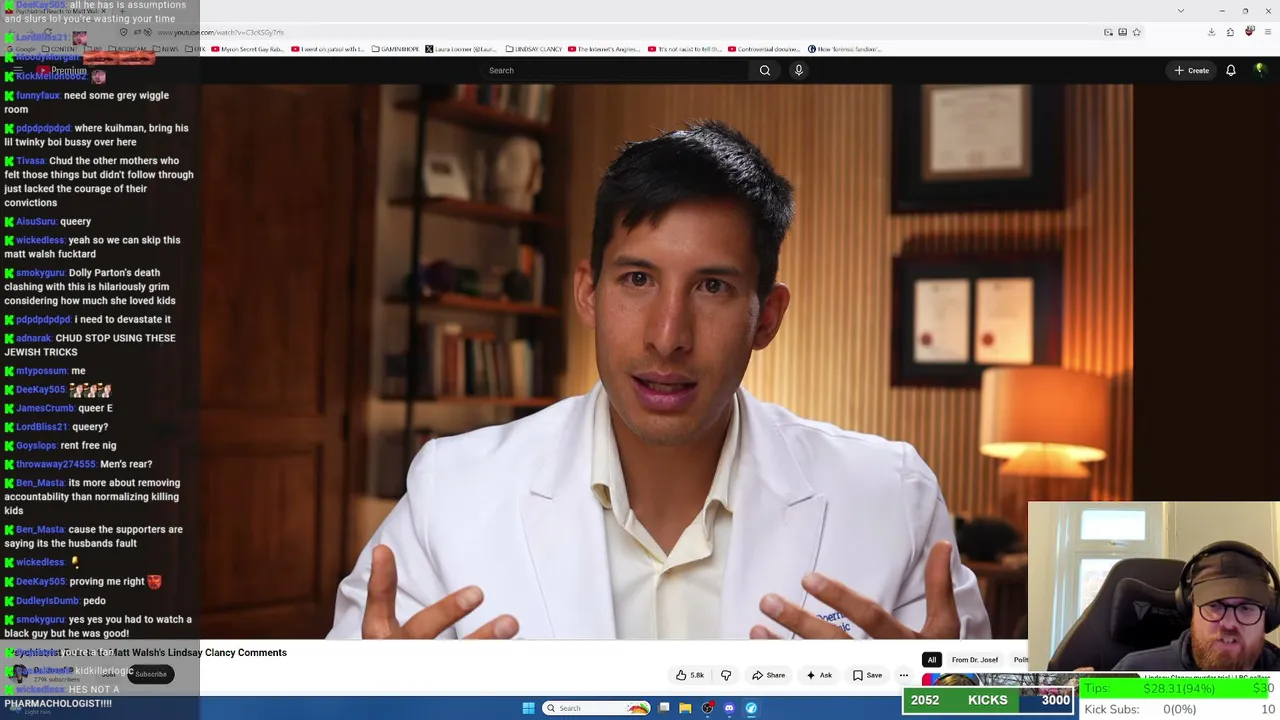Open 'I went on patrol with t...' bookmark
Viewport: 1280px width, 720px height.
pyautogui.click(x=328, y=49)
